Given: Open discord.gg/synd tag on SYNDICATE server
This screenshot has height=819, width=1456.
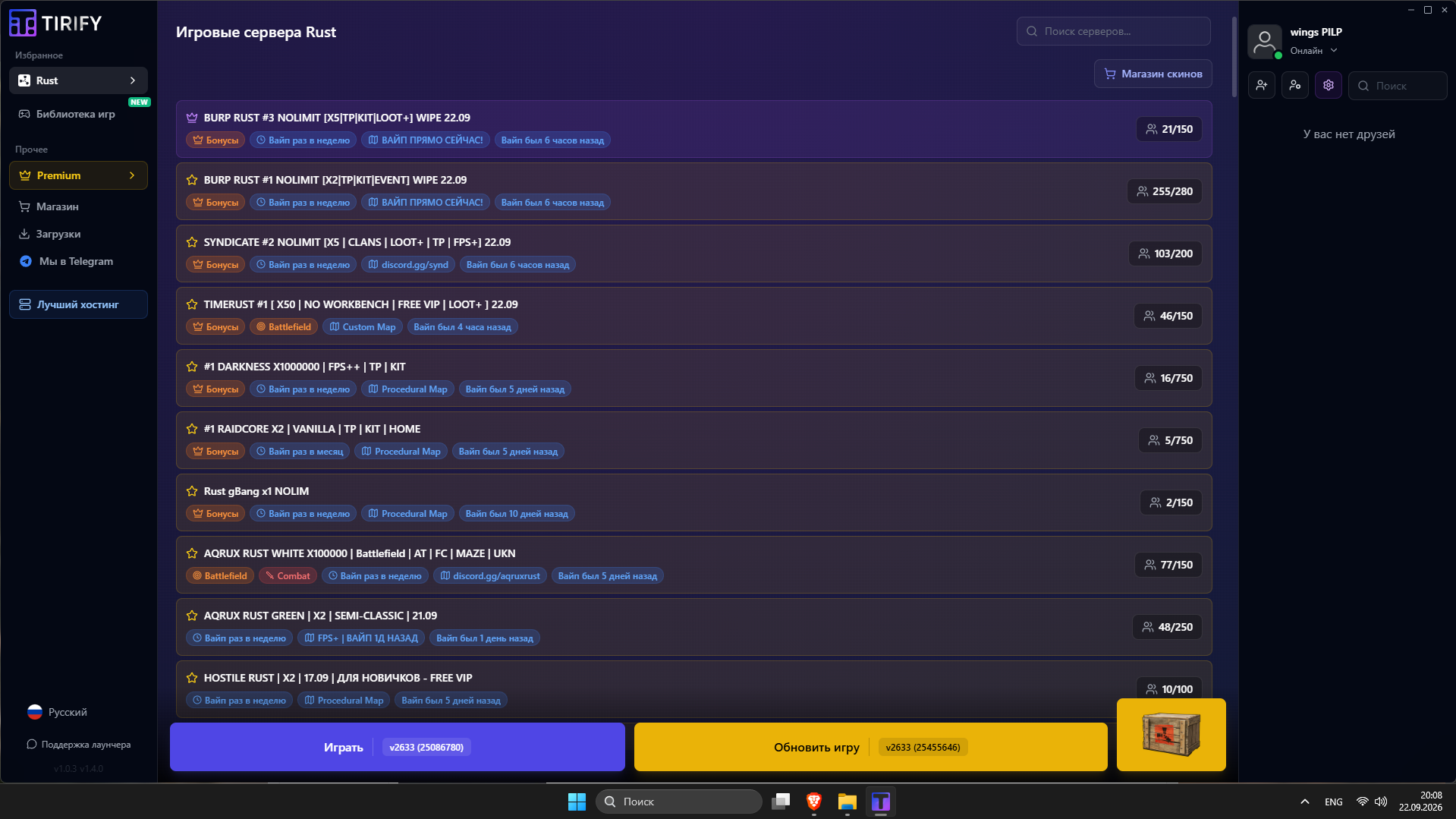Looking at the screenshot, I should pyautogui.click(x=408, y=265).
